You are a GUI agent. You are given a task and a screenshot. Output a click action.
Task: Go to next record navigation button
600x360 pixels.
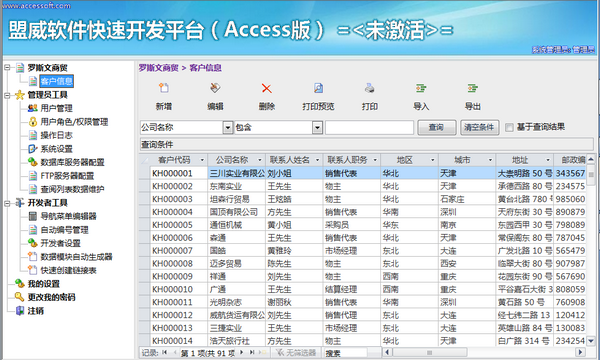[x=241, y=352]
